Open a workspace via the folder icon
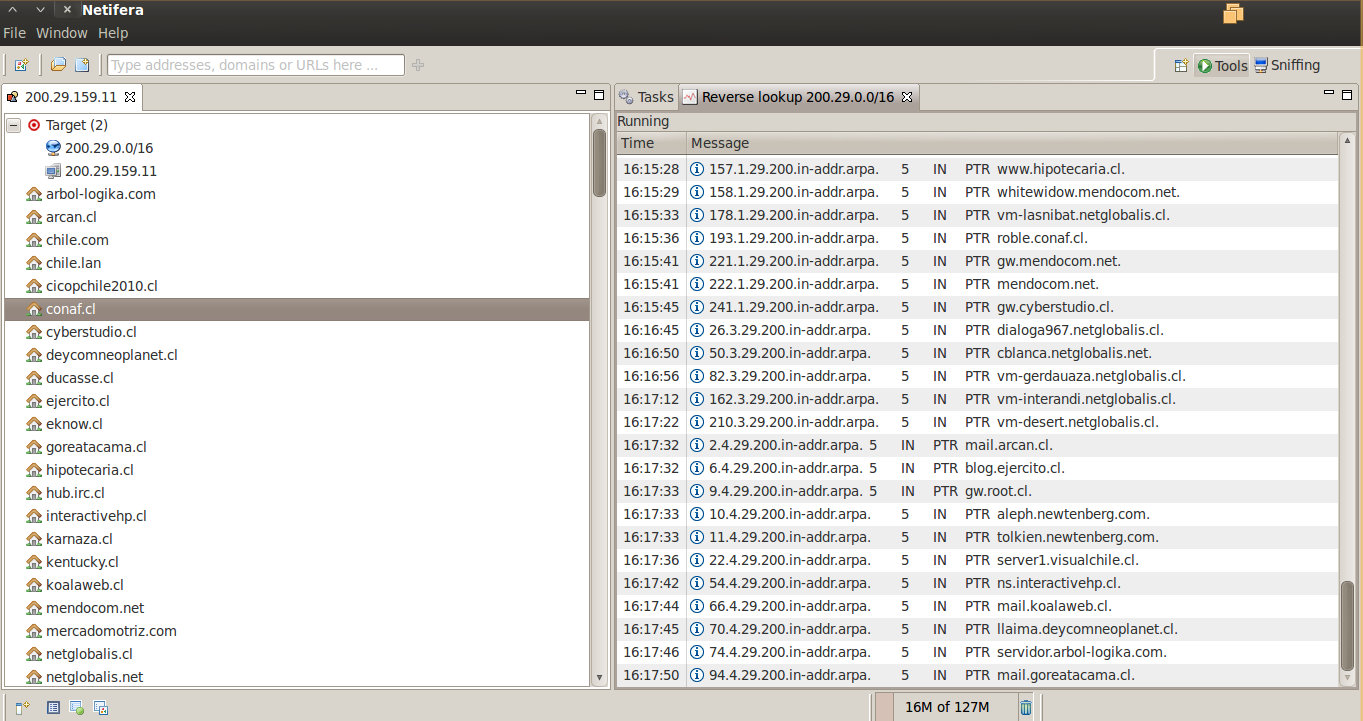The width and height of the screenshot is (1363, 721). pyautogui.click(x=57, y=64)
